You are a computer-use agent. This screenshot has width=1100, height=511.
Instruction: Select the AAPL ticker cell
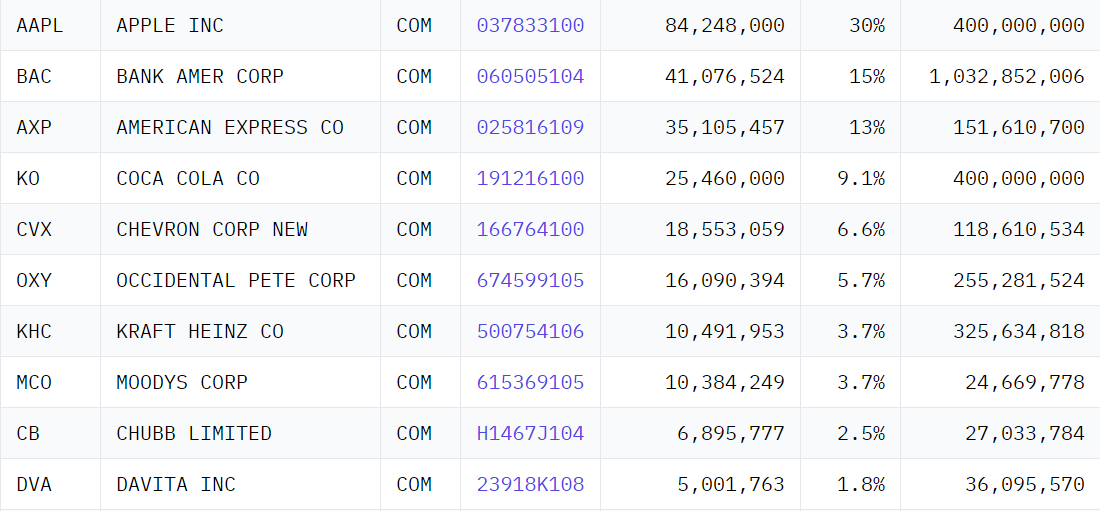pos(51,25)
